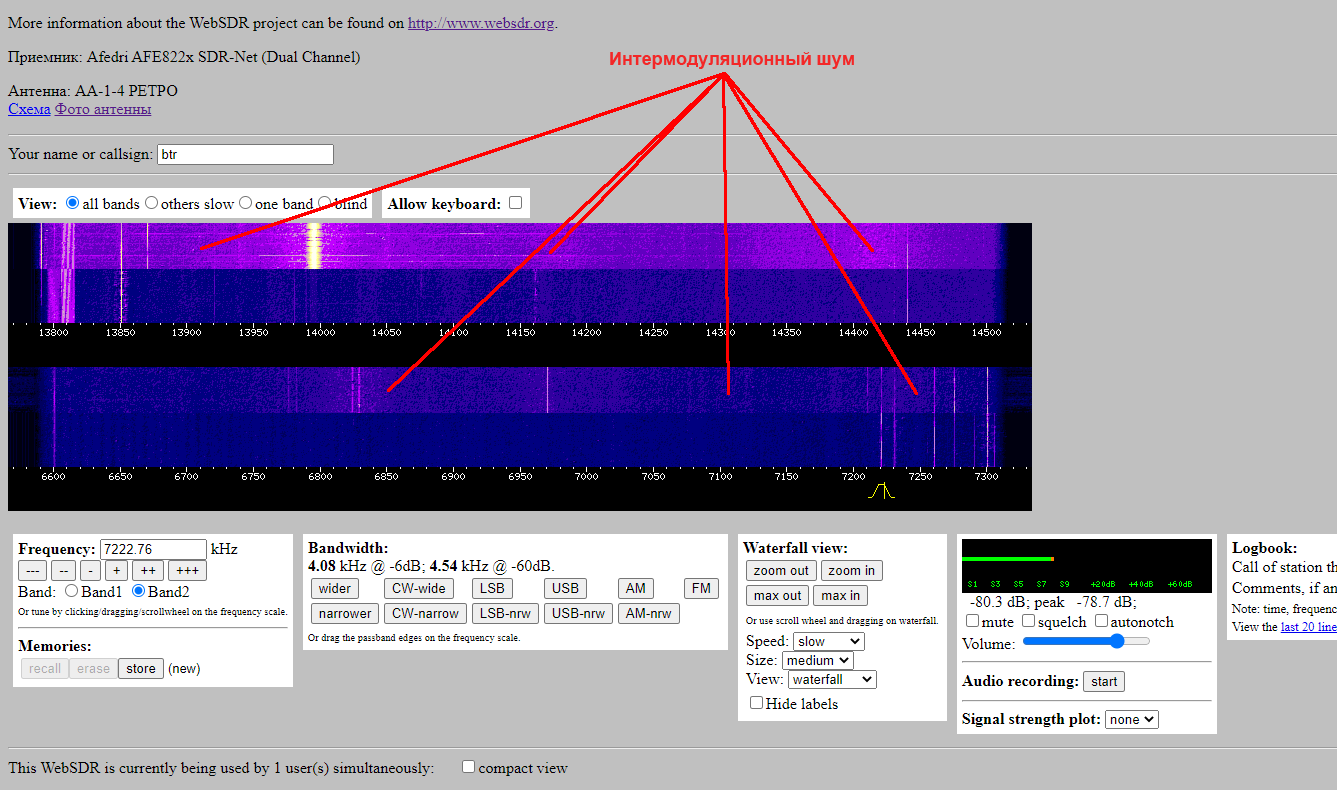Click the single '-' frequency step button
The height and width of the screenshot is (790, 1337).
(x=90, y=571)
